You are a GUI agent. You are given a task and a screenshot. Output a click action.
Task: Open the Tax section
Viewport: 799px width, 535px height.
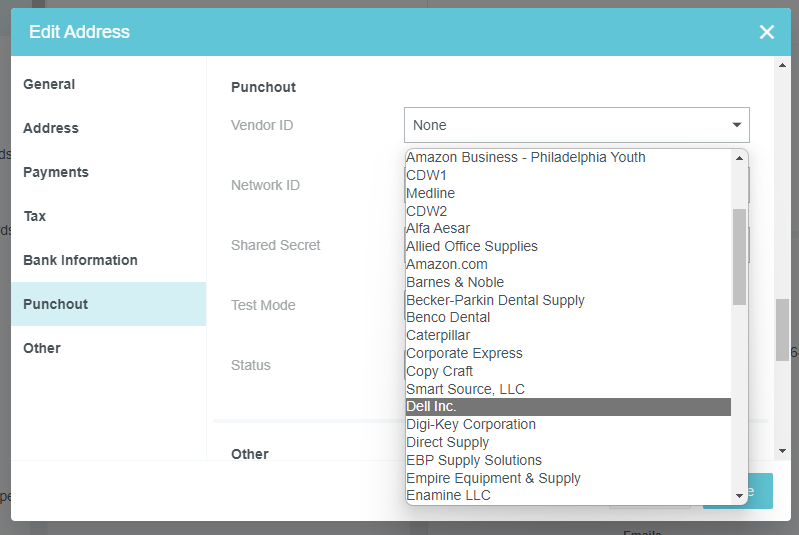[35, 216]
